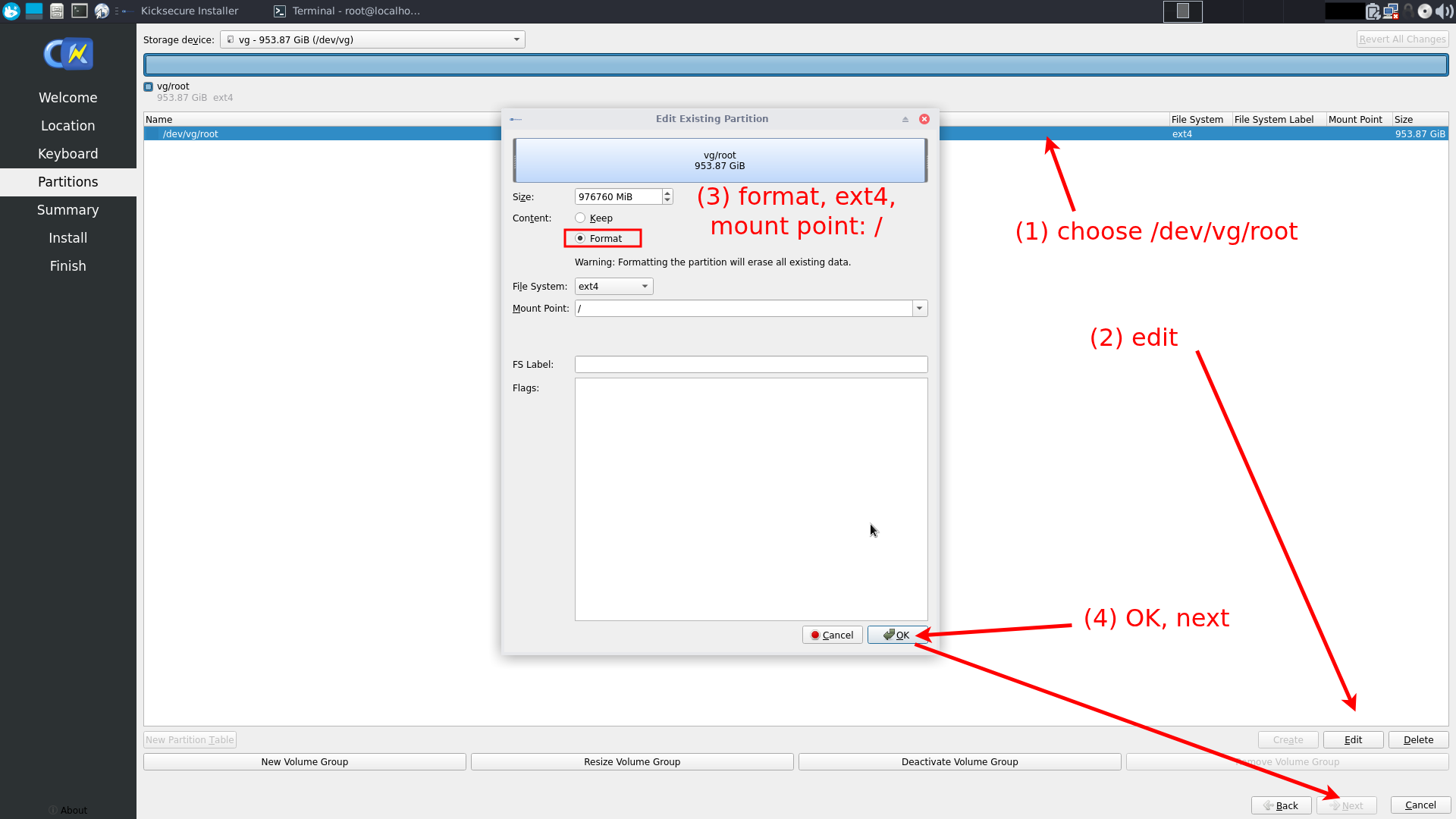The height and width of the screenshot is (819, 1456).
Task: Select the Keep content radio button
Action: pos(580,218)
